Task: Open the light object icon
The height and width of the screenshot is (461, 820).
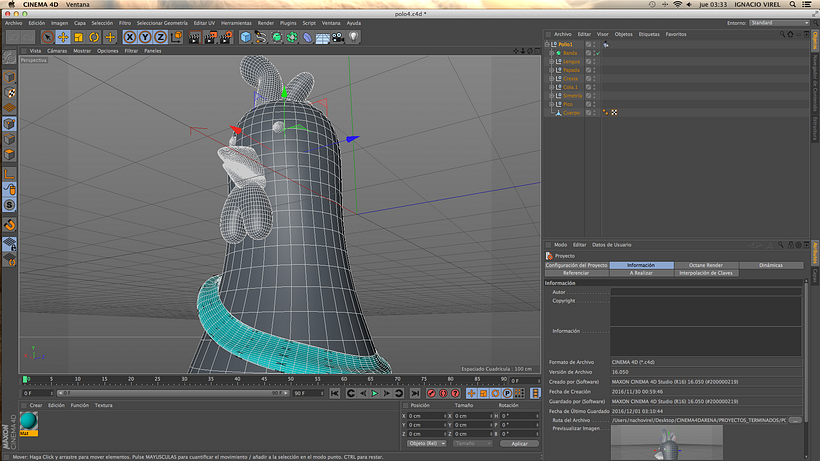Action: click(354, 37)
